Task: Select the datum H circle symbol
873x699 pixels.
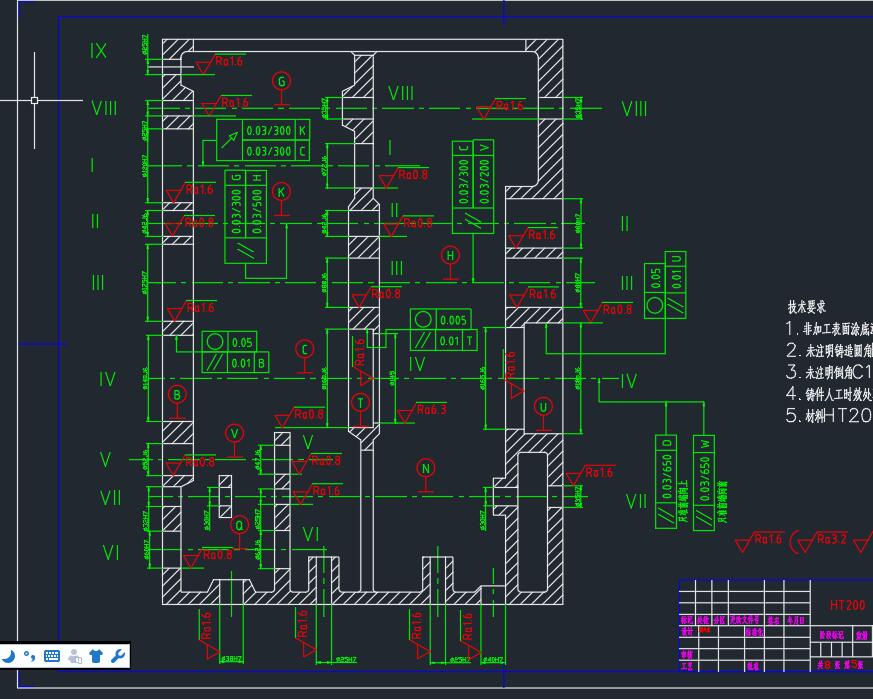Action: click(x=450, y=256)
